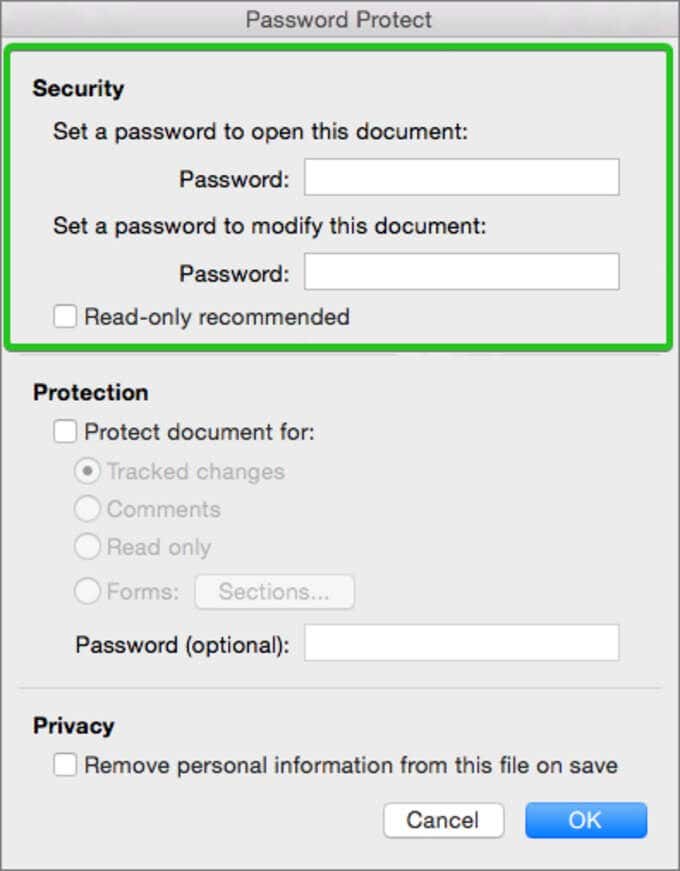This screenshot has width=680, height=871.
Task: Click the Security section heading
Action: click(x=78, y=89)
